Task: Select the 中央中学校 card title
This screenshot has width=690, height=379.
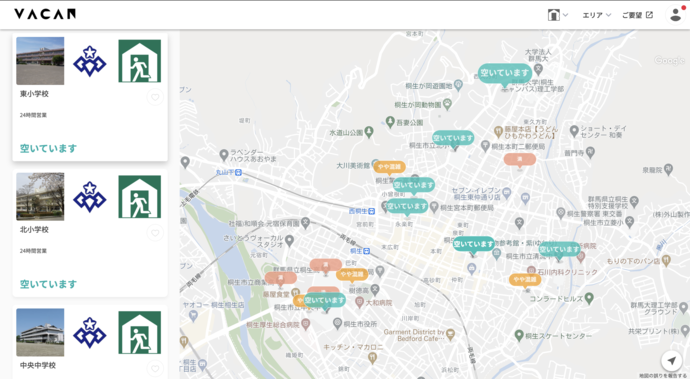Action: point(38,365)
